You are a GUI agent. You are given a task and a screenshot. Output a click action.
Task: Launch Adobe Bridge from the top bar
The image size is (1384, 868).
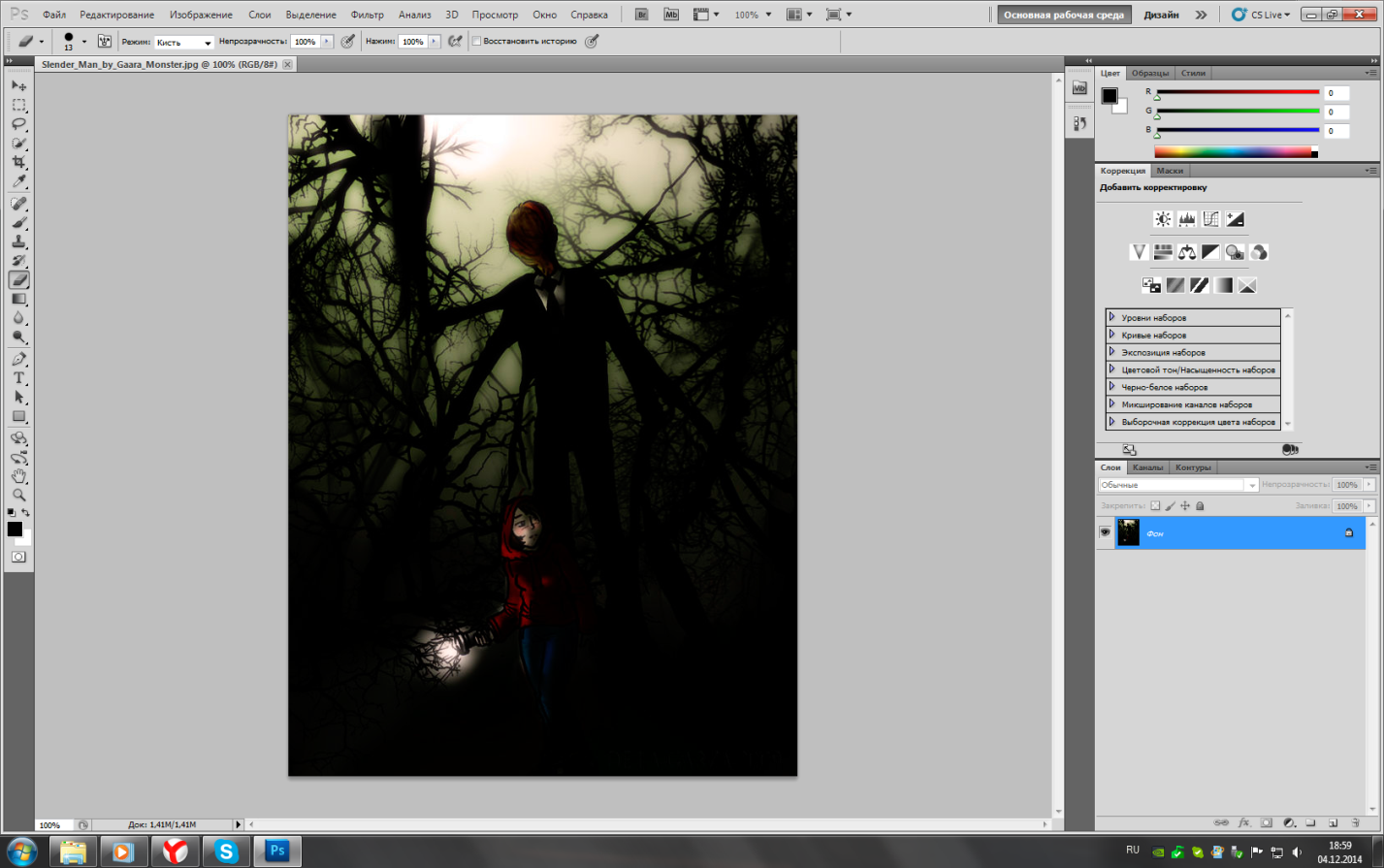pyautogui.click(x=641, y=15)
